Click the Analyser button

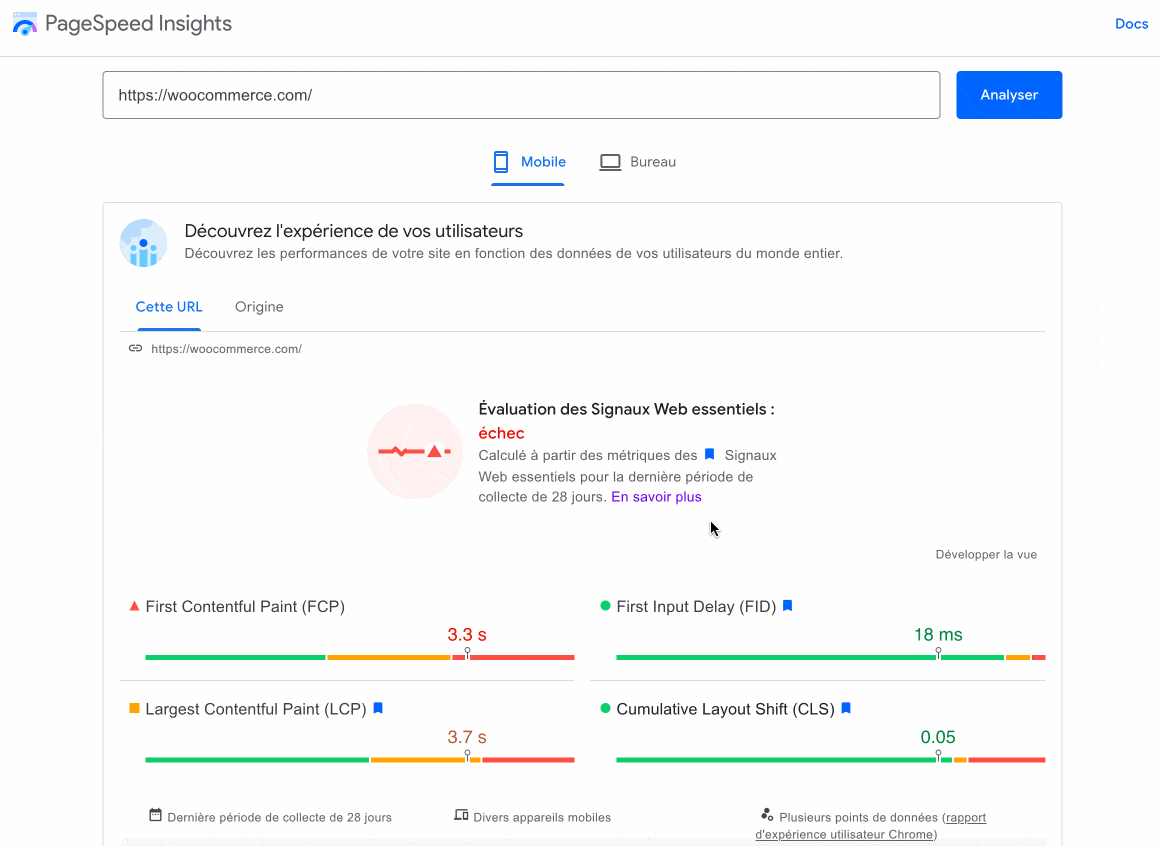[x=1008, y=95]
